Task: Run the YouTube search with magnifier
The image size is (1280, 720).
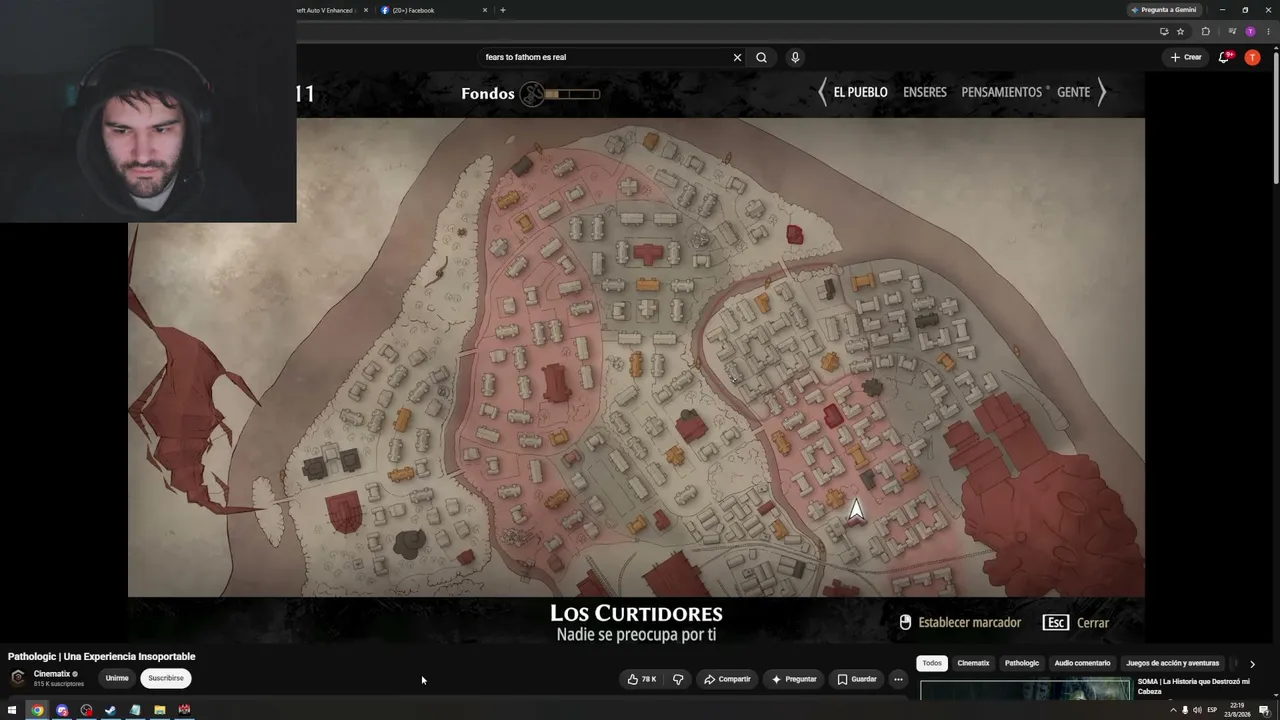Action: tap(761, 57)
